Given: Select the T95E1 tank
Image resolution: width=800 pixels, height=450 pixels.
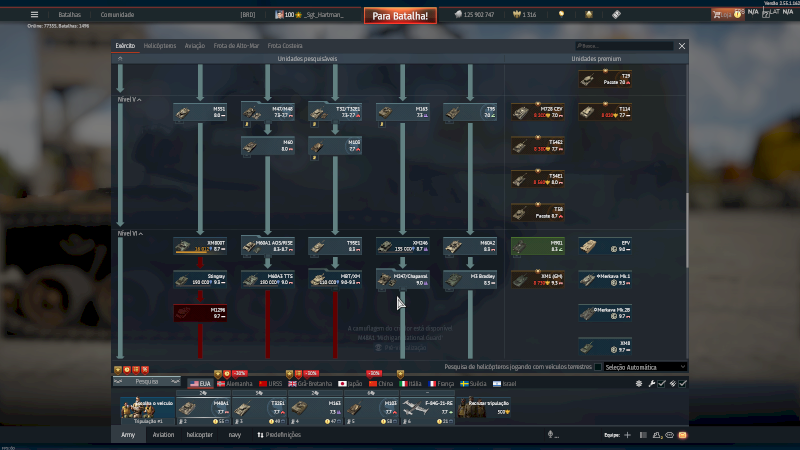Looking at the screenshot, I should coord(335,246).
